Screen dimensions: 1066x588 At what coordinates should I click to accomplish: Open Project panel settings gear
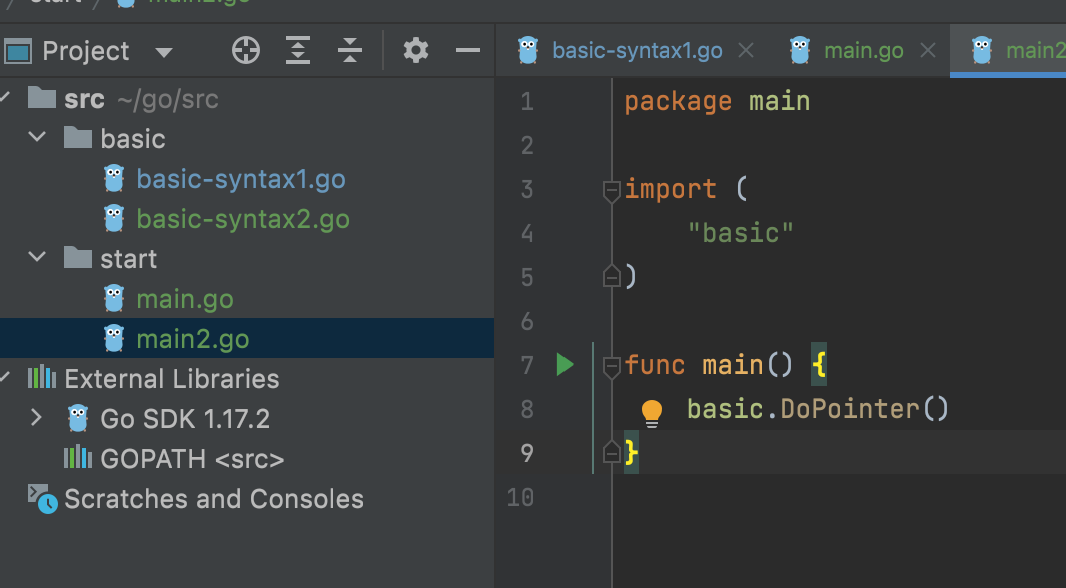tap(415, 50)
